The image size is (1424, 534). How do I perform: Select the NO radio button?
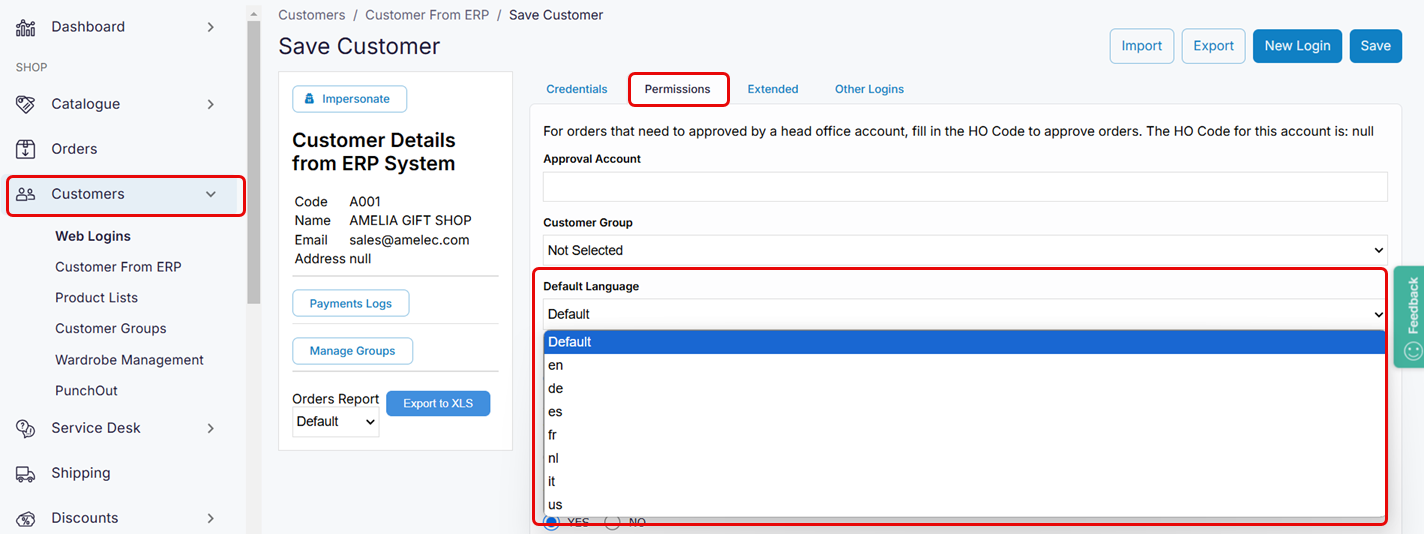[612, 523]
